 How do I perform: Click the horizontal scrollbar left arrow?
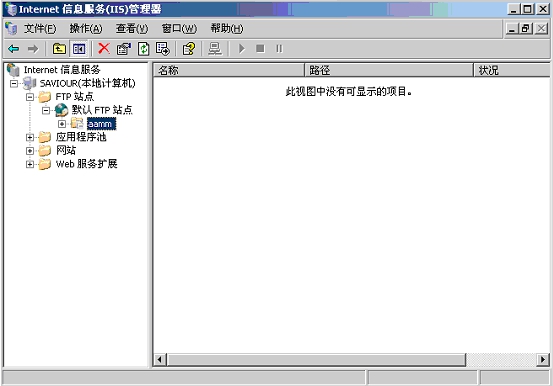[x=160, y=360]
